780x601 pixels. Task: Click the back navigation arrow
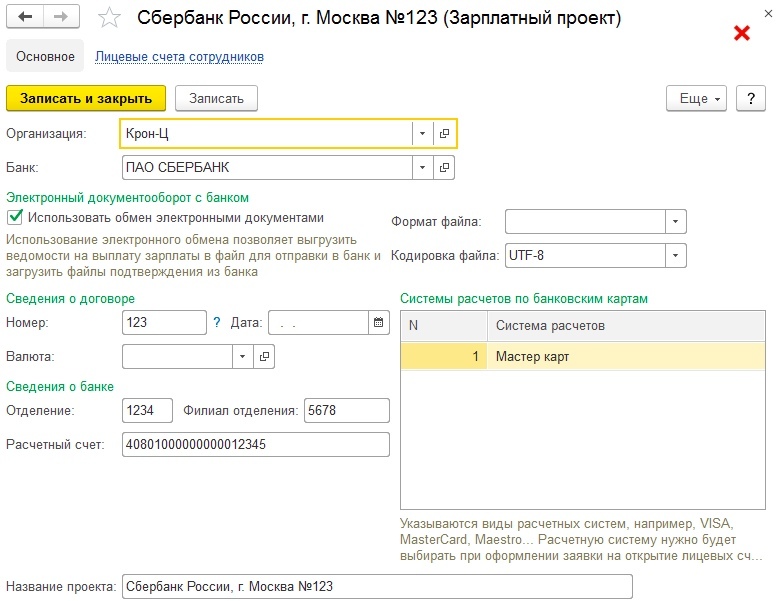pos(25,18)
